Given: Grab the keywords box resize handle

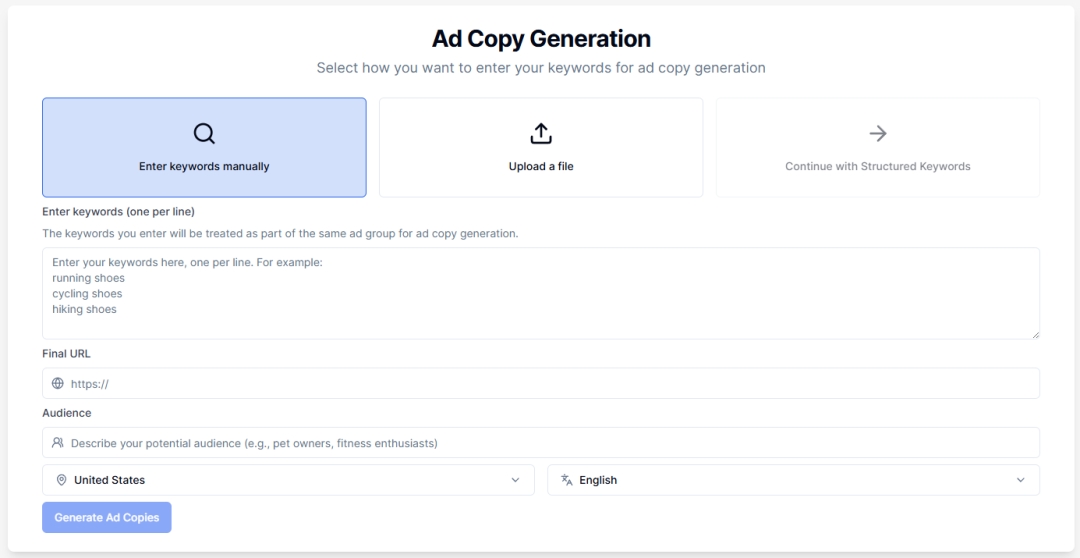Looking at the screenshot, I should (x=1035, y=335).
